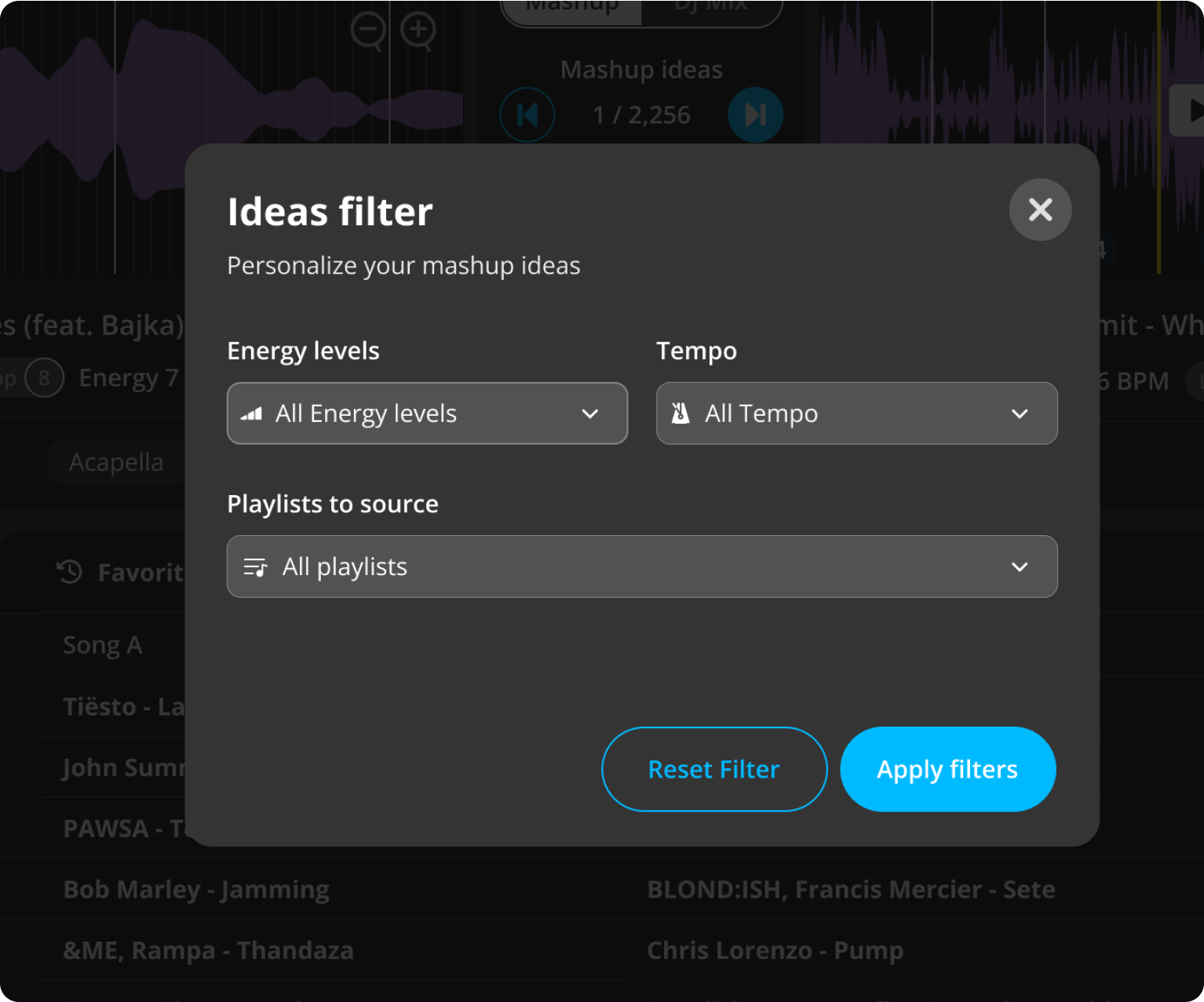This screenshot has height=1002, width=1204.
Task: Close the Ideas filter dialog
Action: pyautogui.click(x=1040, y=210)
